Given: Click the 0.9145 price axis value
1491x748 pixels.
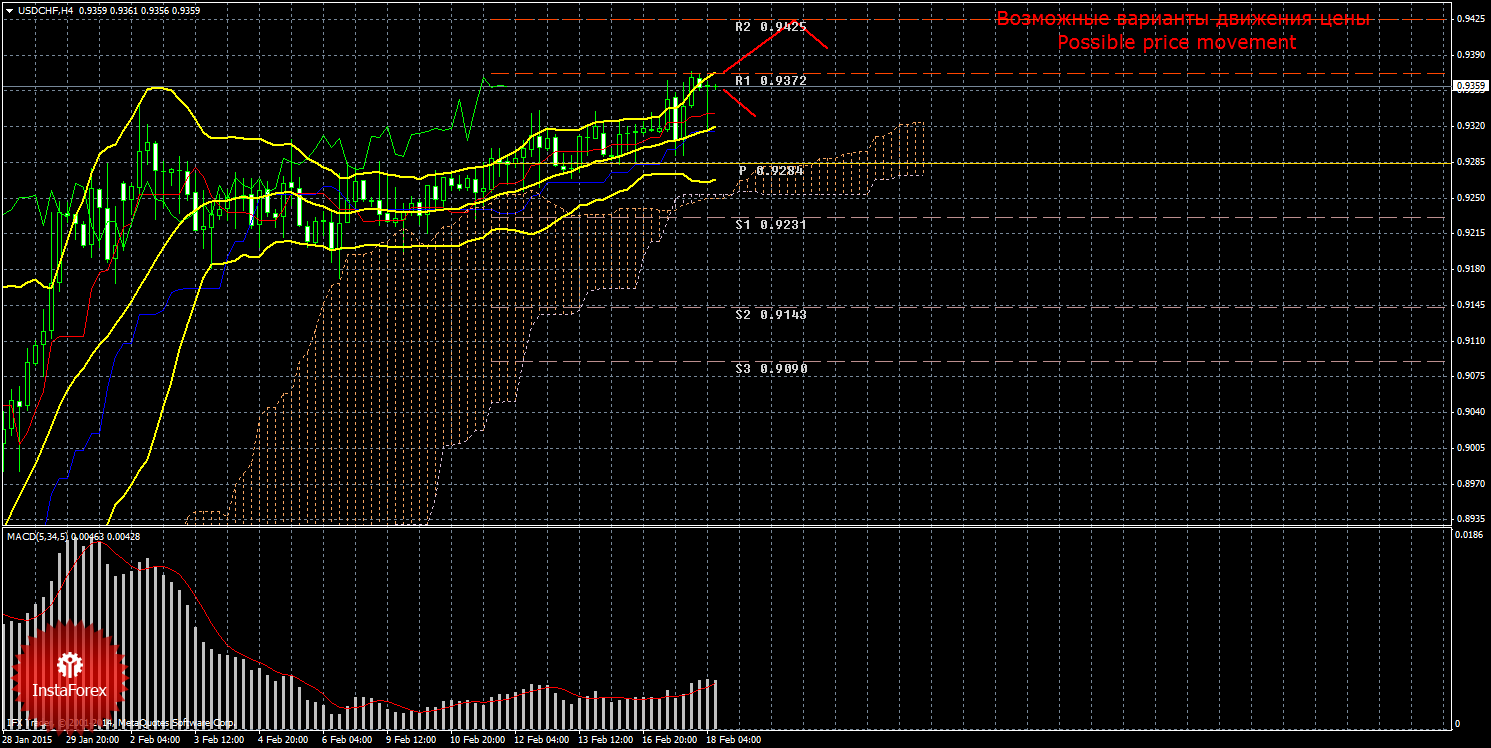Looking at the screenshot, I should tap(1470, 305).
